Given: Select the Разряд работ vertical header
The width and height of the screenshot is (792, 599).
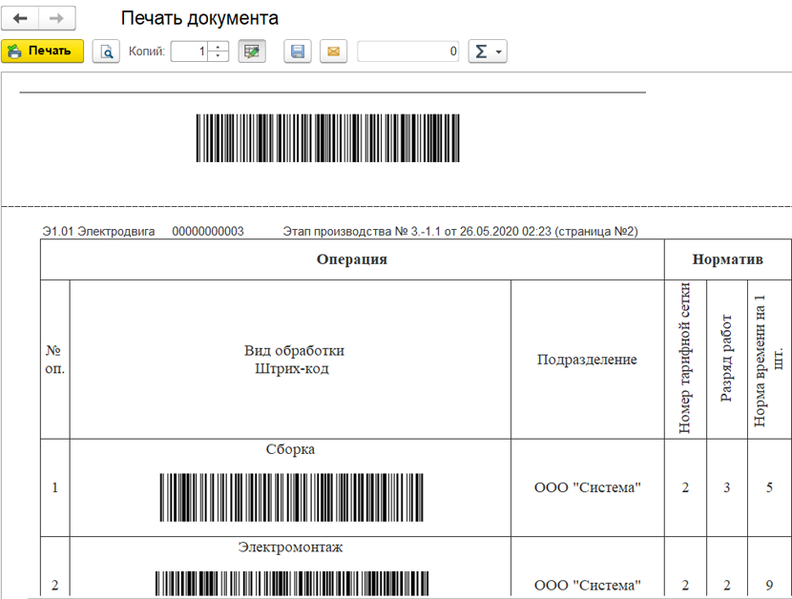Looking at the screenshot, I should pyautogui.click(x=726, y=359).
